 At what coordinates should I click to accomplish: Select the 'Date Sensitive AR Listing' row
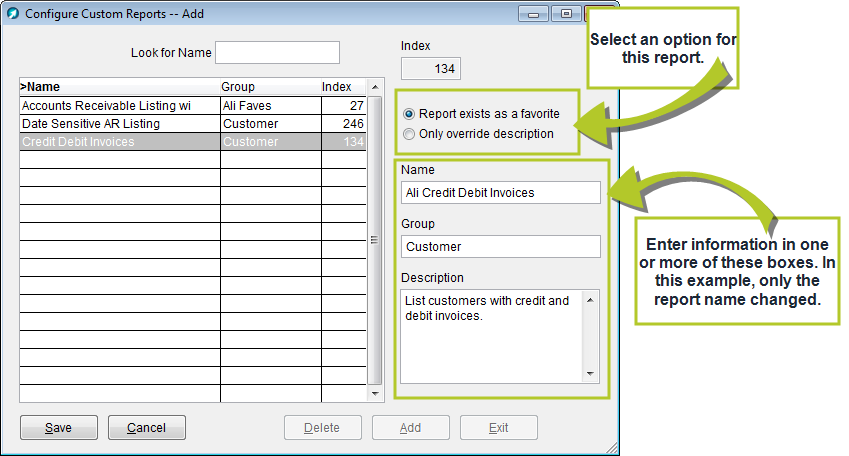pos(193,123)
